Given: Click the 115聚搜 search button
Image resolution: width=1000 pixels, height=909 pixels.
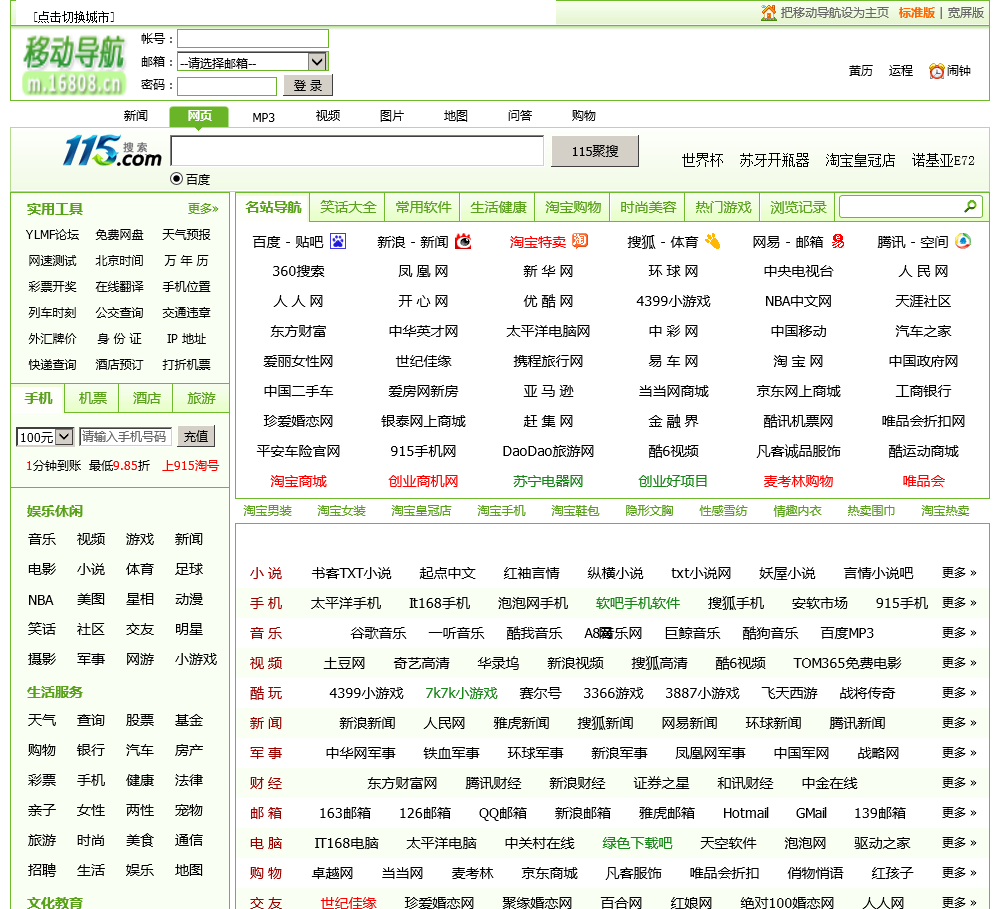Looking at the screenshot, I should tap(595, 151).
